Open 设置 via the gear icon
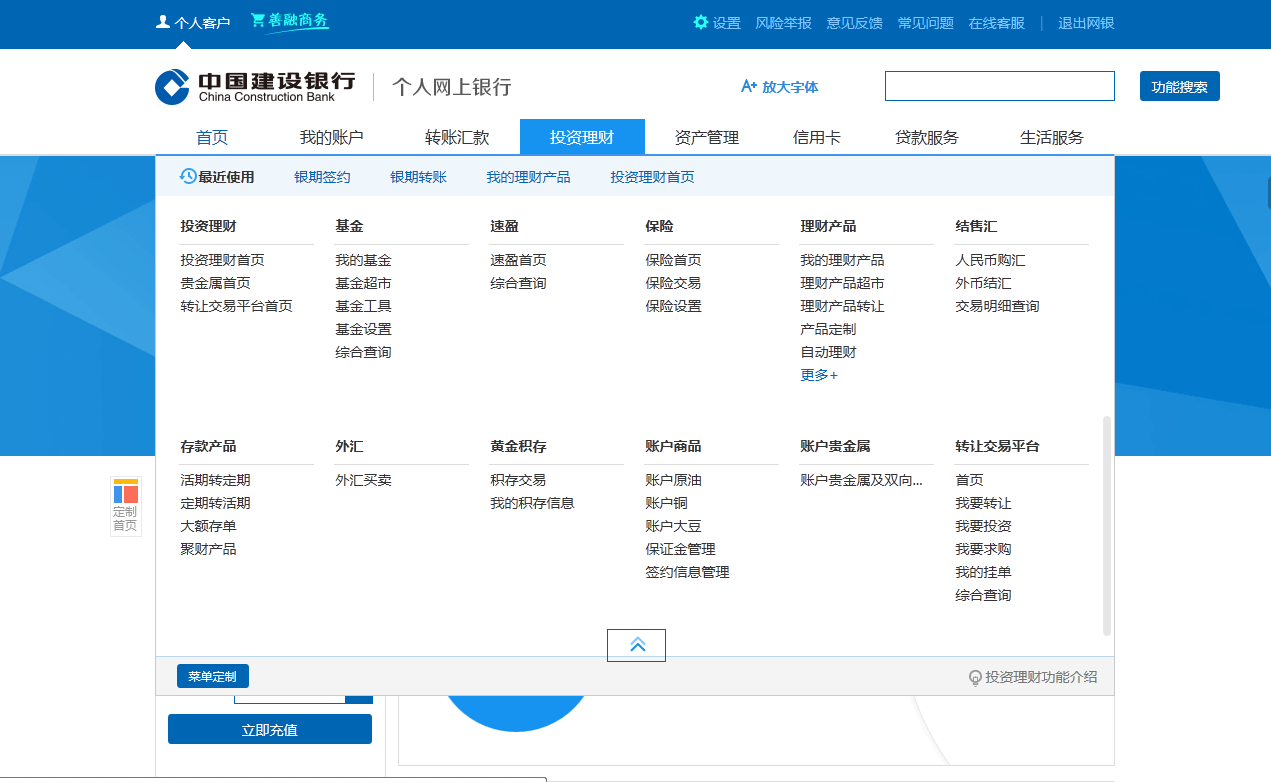This screenshot has height=782, width=1271. (701, 22)
